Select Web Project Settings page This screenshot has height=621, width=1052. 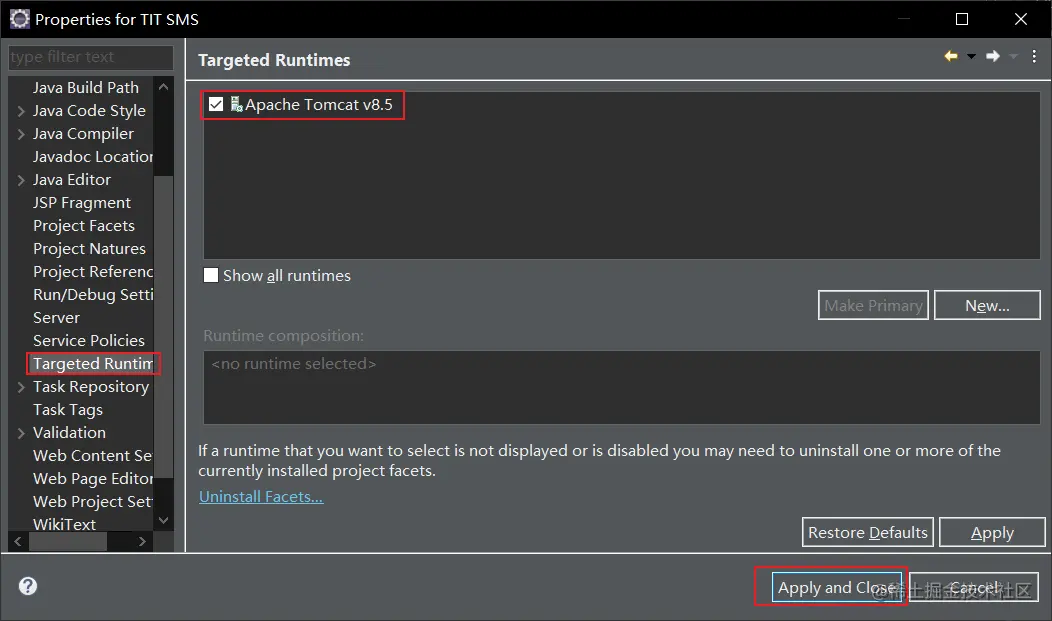pos(93,502)
